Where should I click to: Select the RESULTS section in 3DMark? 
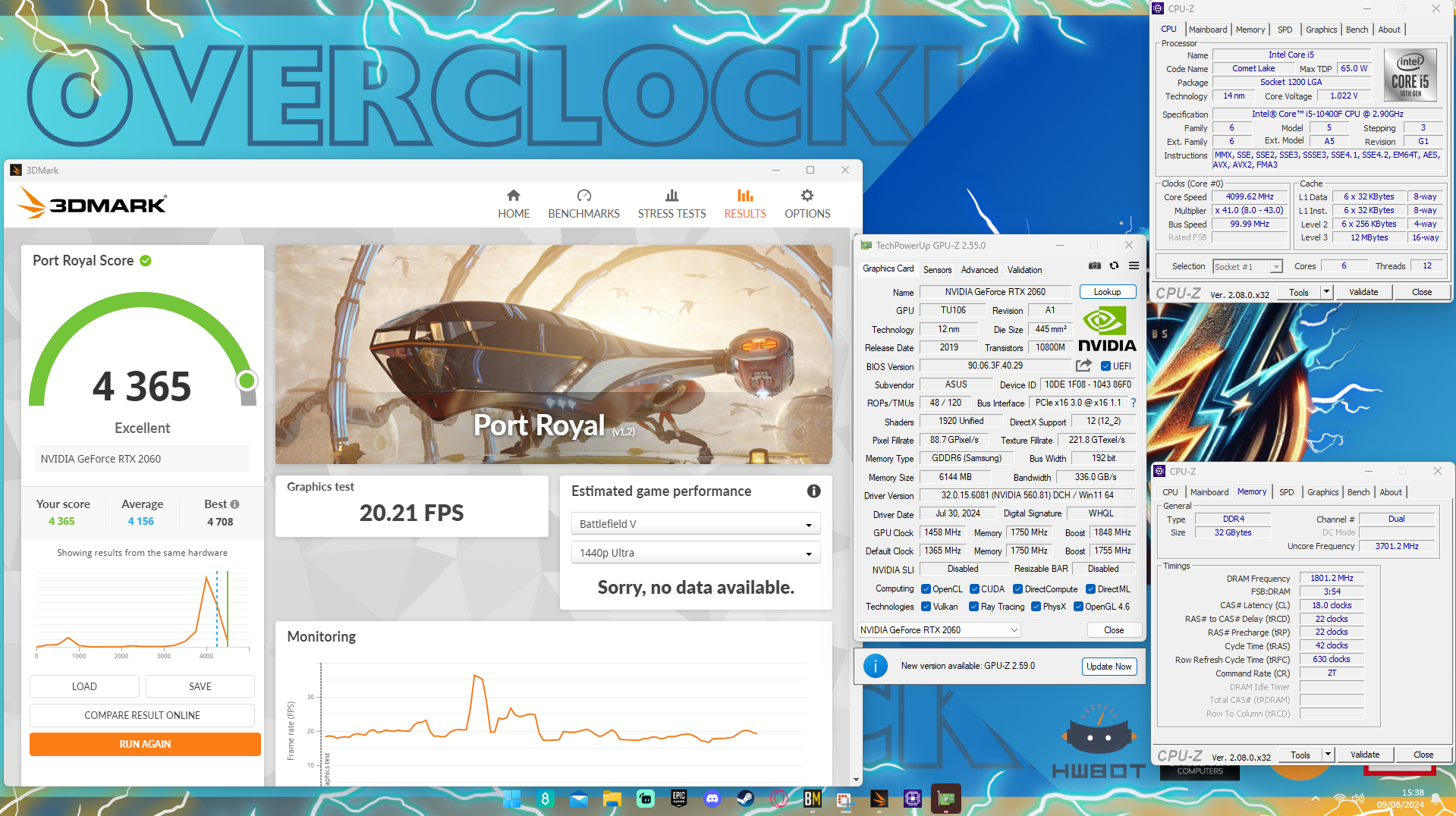click(745, 204)
